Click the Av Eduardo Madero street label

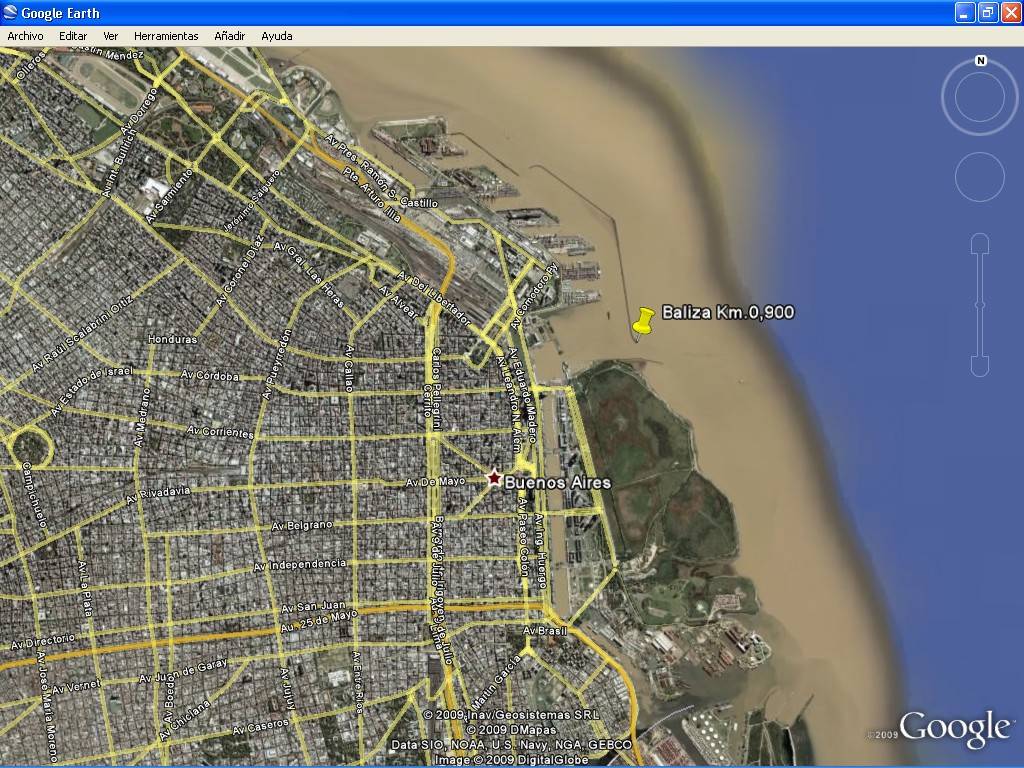[x=523, y=395]
